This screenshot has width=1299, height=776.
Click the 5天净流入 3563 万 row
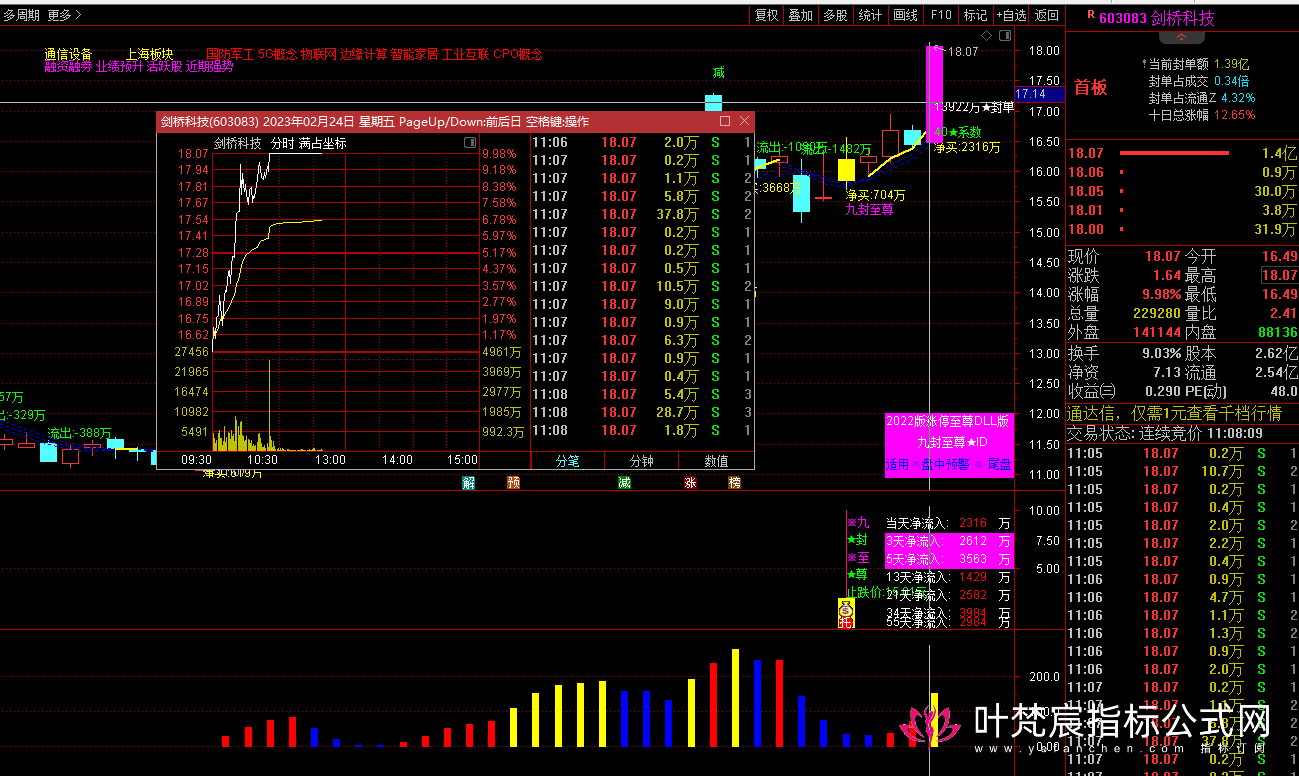(948, 559)
